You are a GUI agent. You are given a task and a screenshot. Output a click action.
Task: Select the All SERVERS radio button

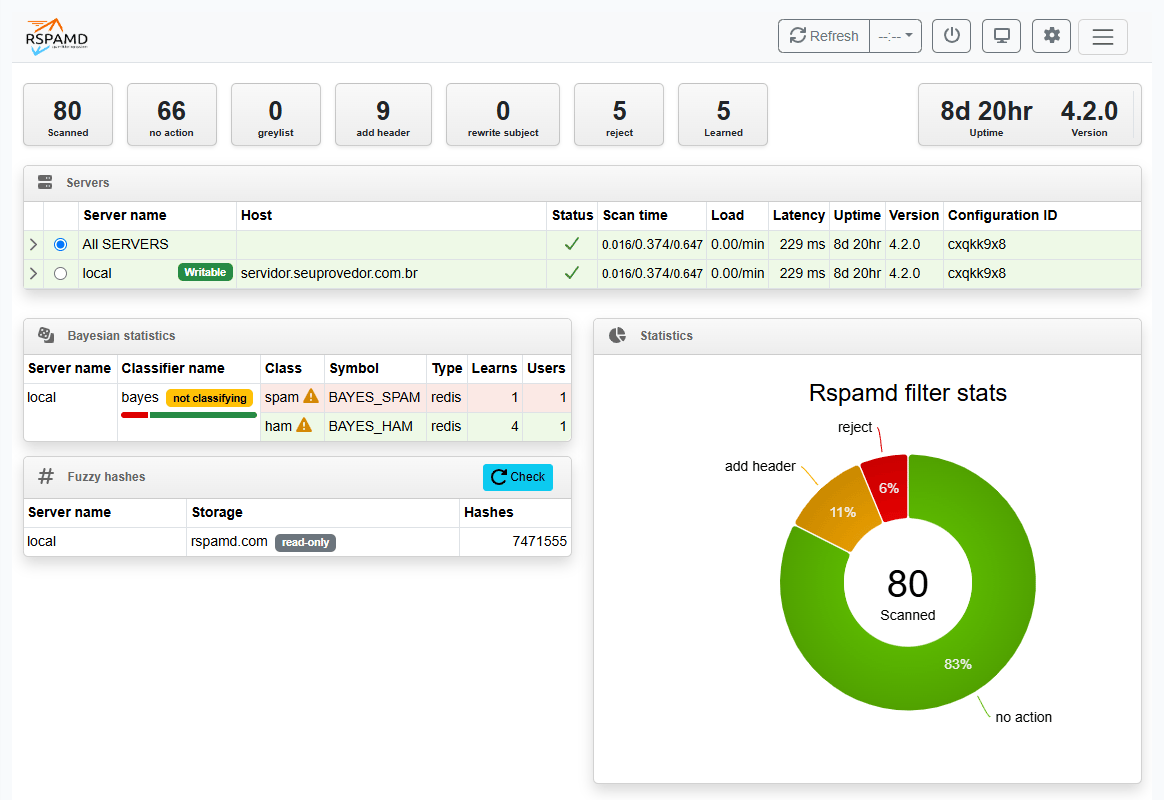pyautogui.click(x=61, y=244)
